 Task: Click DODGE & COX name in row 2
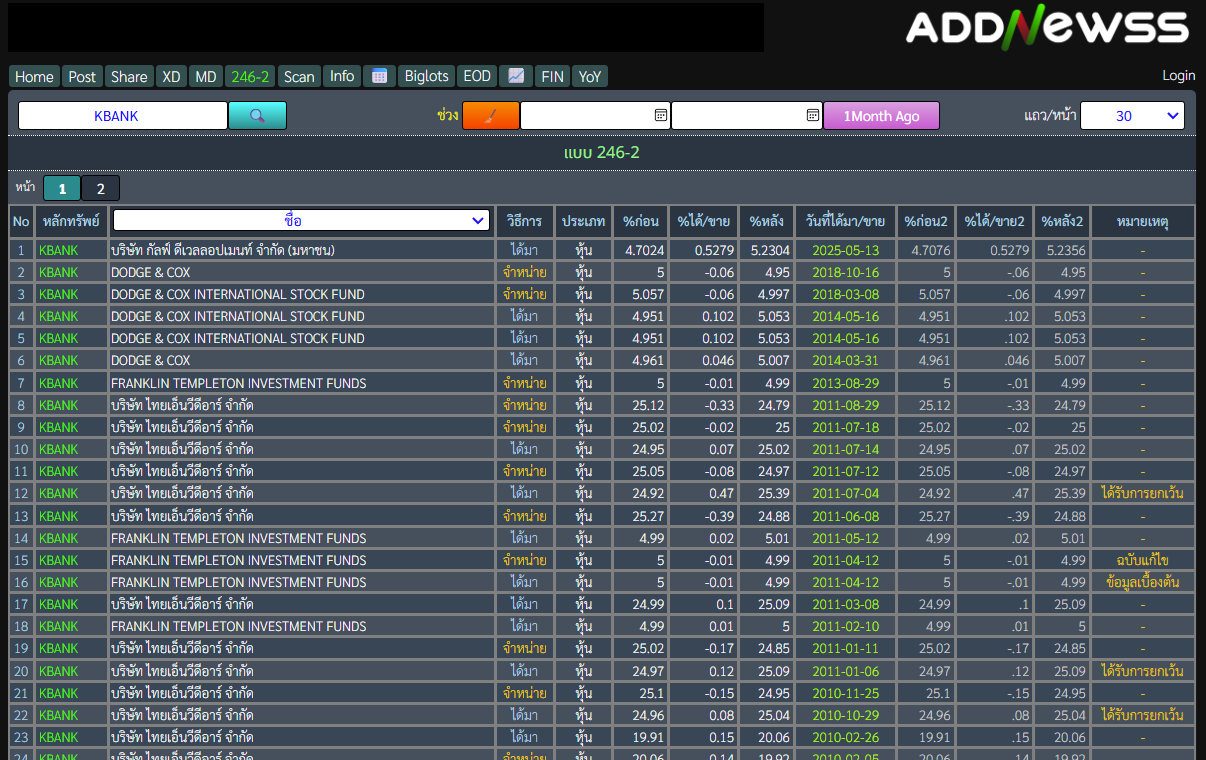(x=150, y=272)
